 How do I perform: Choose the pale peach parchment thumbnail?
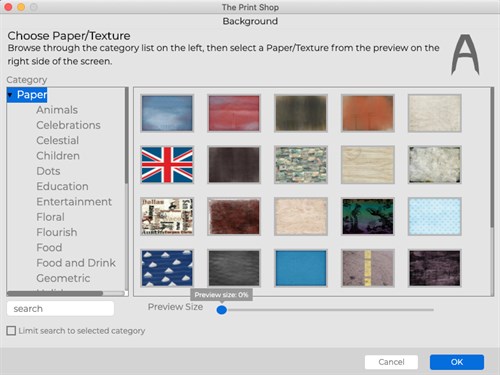[x=301, y=216]
